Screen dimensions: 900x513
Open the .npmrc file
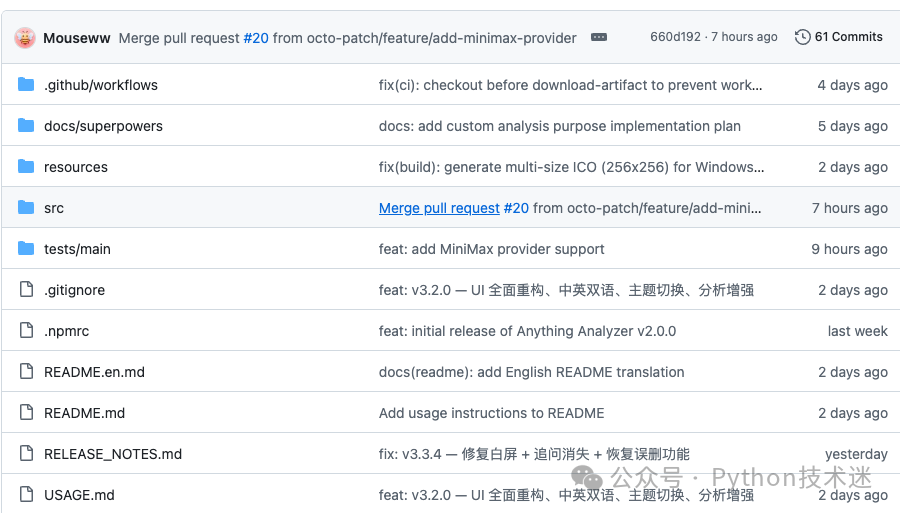click(67, 331)
